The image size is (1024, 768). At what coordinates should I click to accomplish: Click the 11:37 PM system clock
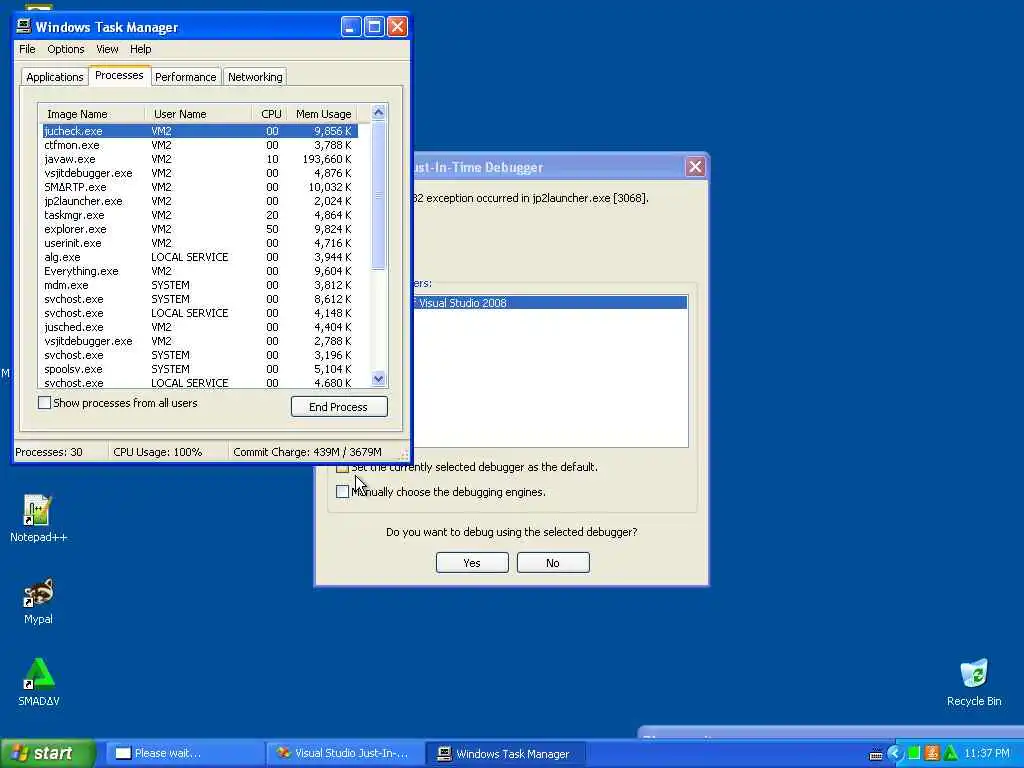(x=987, y=753)
